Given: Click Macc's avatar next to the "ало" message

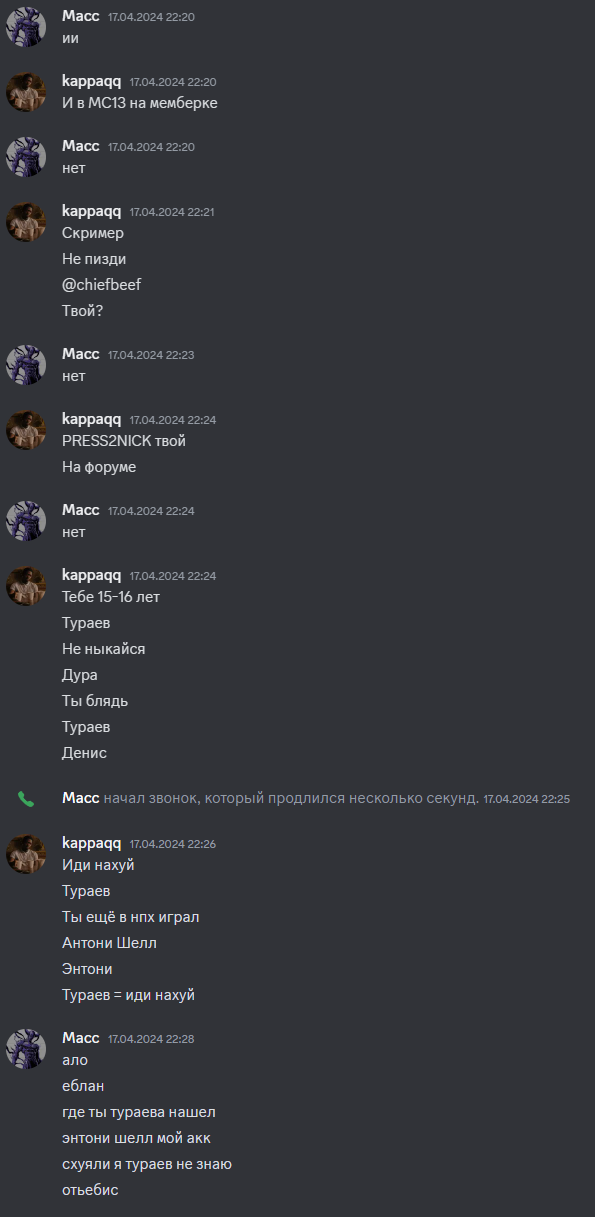Looking at the screenshot, I should click(x=26, y=1049).
